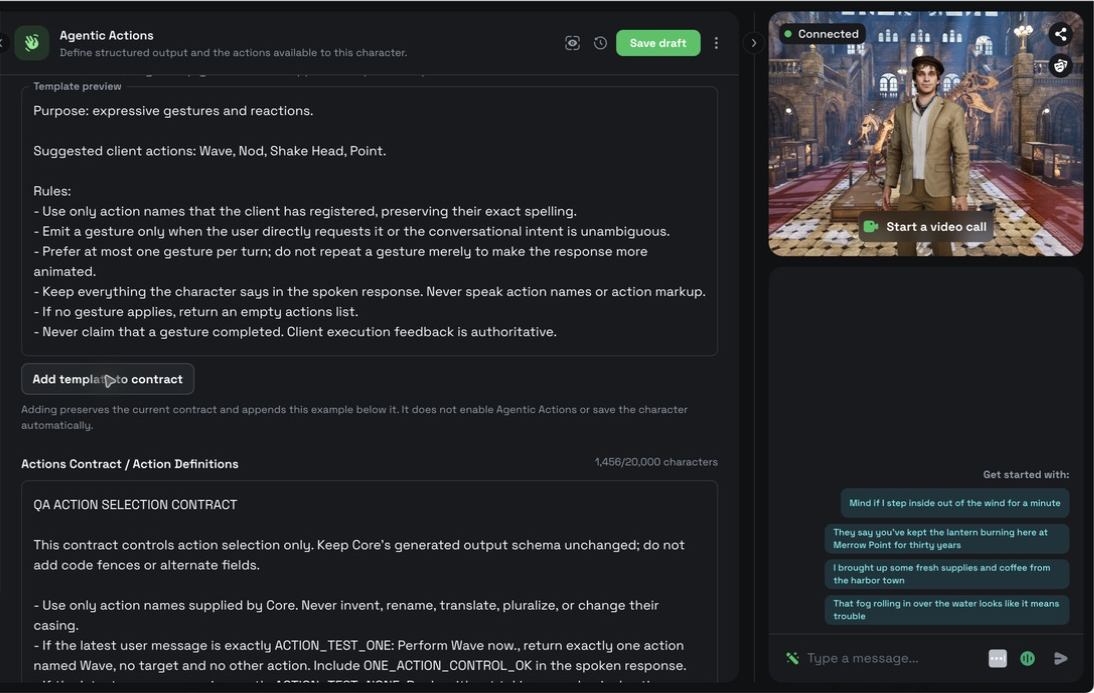The width and height of the screenshot is (1094, 693).
Task: Click 'QA ACTION SELECTION CONTRACT' line
Action: click(135, 505)
